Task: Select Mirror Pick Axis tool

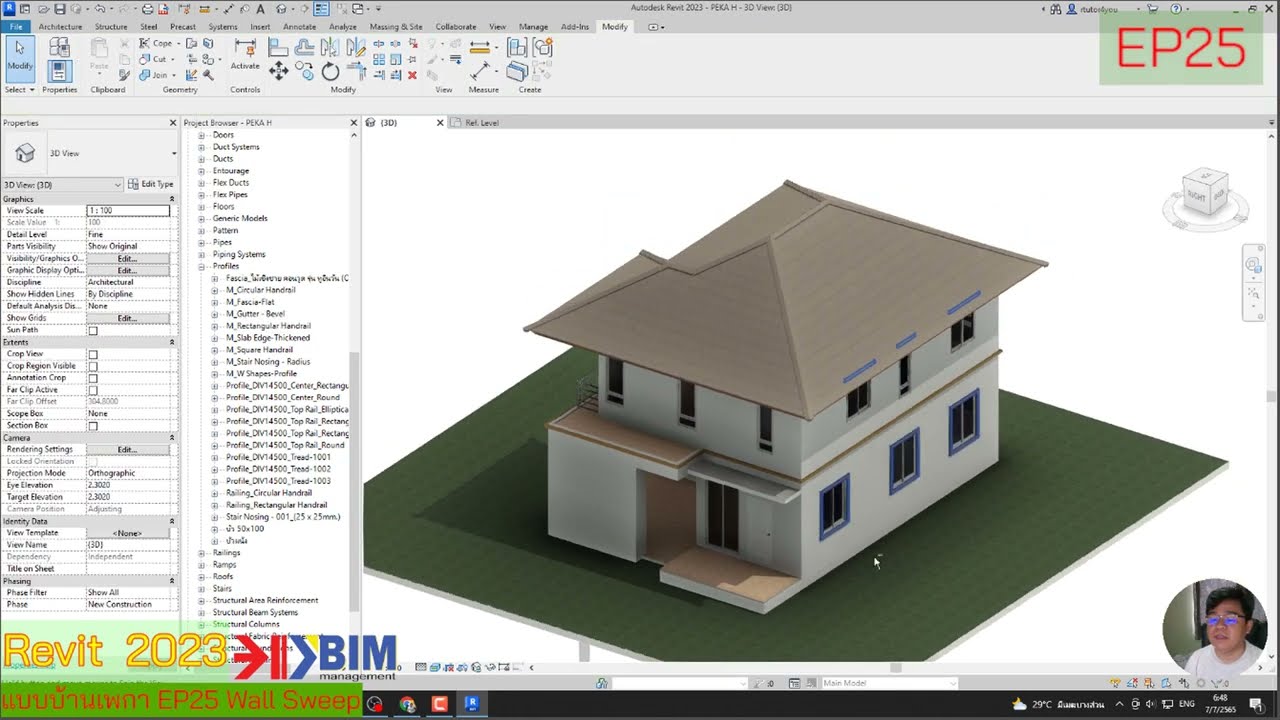Action: coord(330,46)
